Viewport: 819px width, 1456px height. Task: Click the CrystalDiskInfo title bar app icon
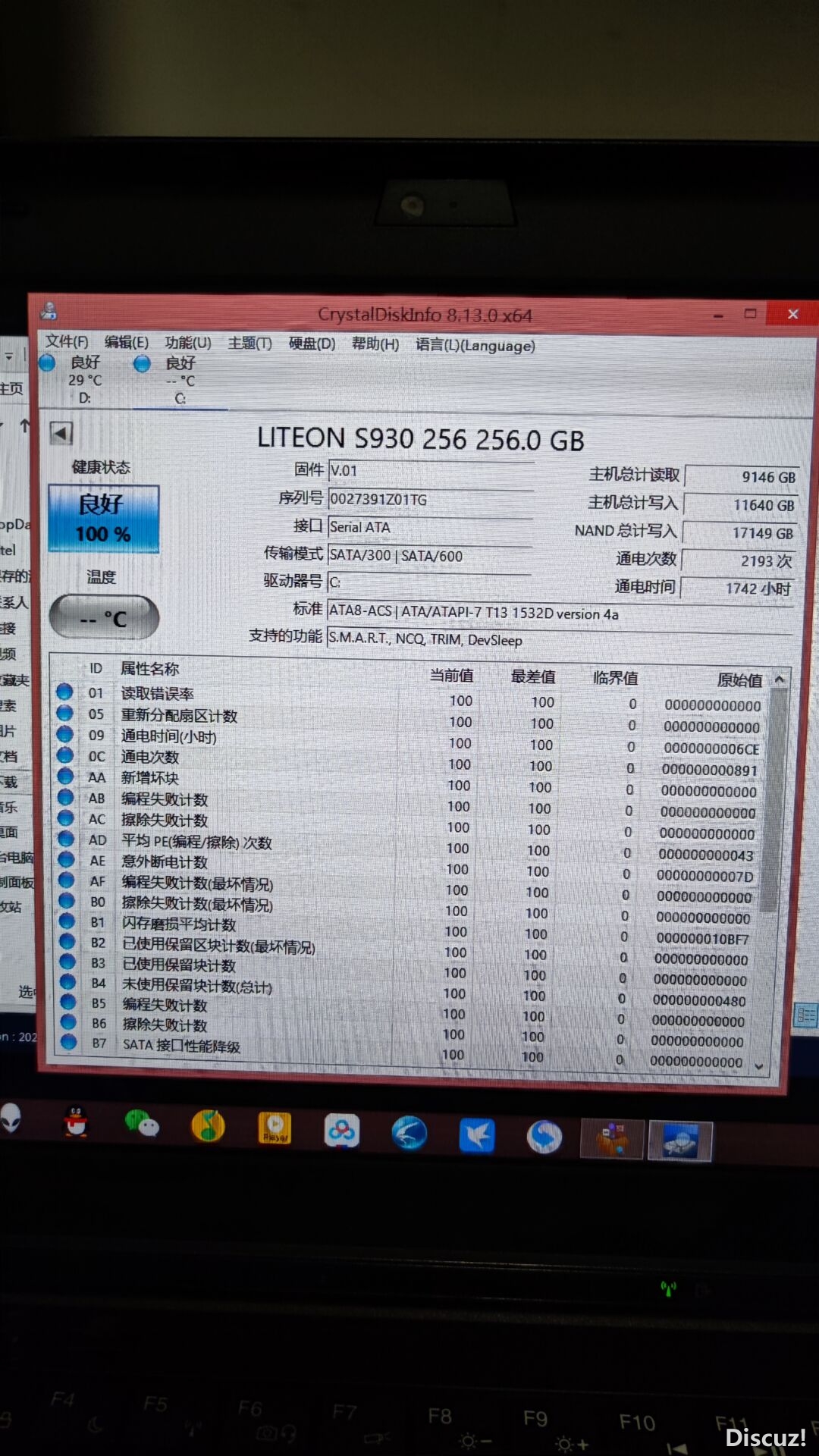pos(49,312)
